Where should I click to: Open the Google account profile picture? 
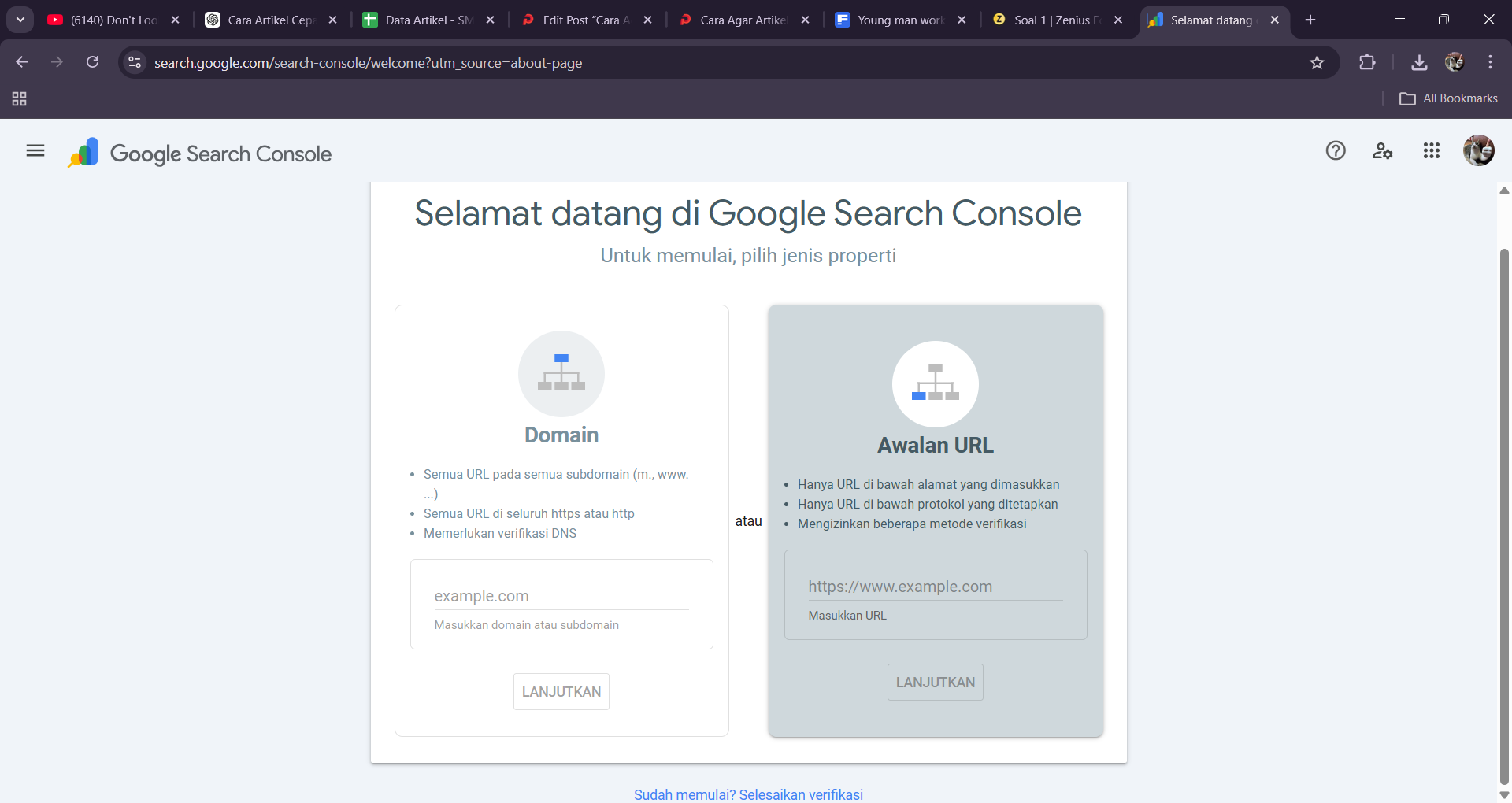[x=1479, y=150]
